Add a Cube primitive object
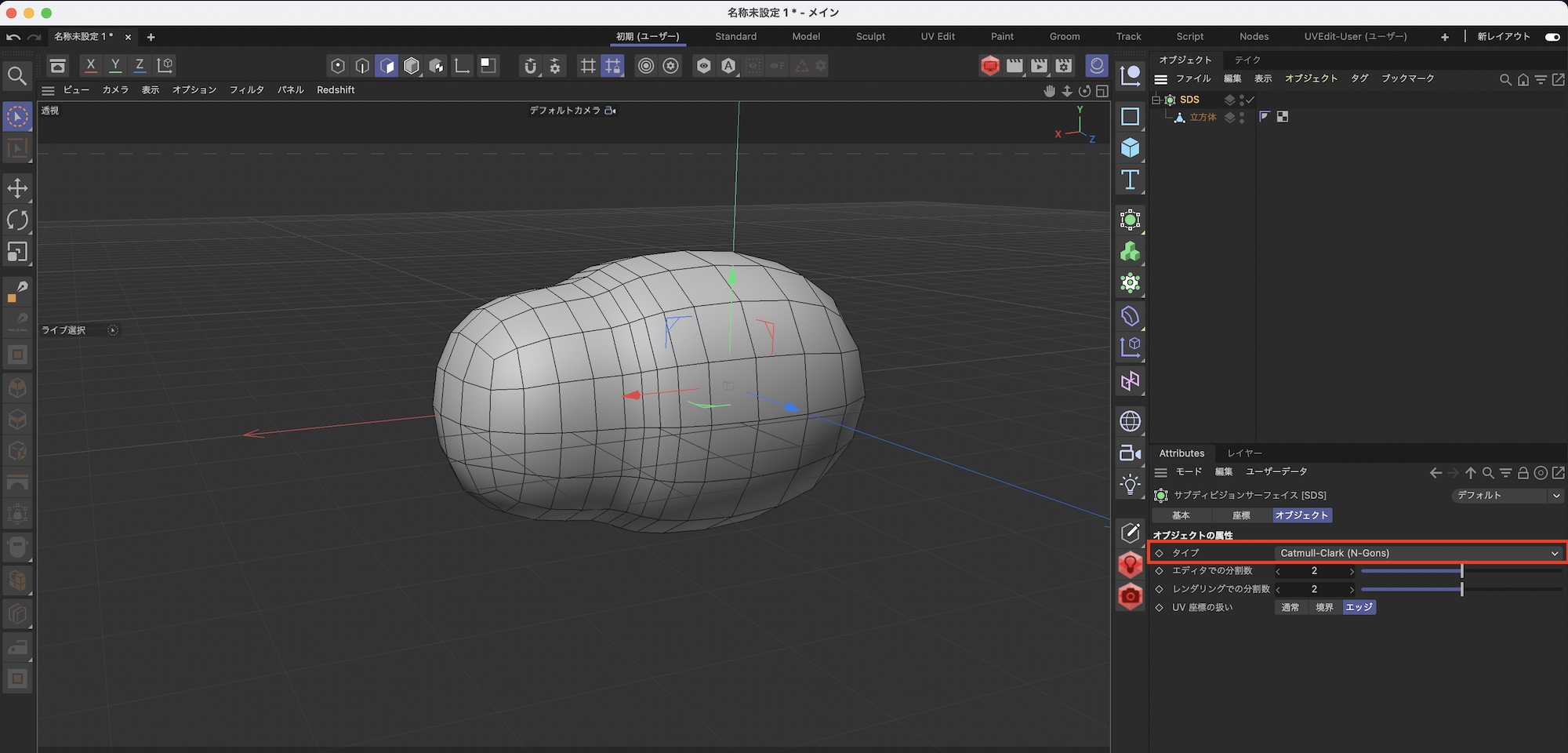The image size is (1568, 753). [1130, 148]
